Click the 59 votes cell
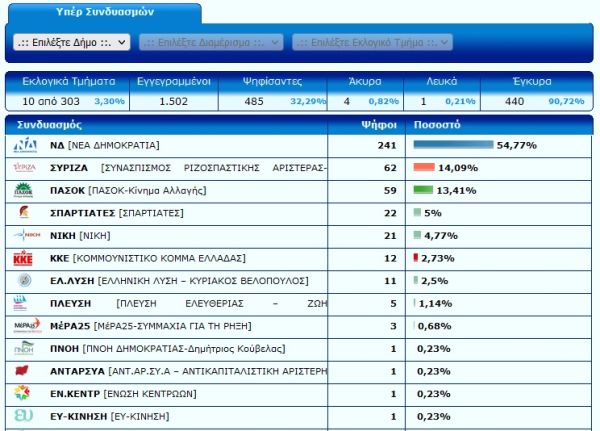This screenshot has height=431, width=600. tap(390, 191)
